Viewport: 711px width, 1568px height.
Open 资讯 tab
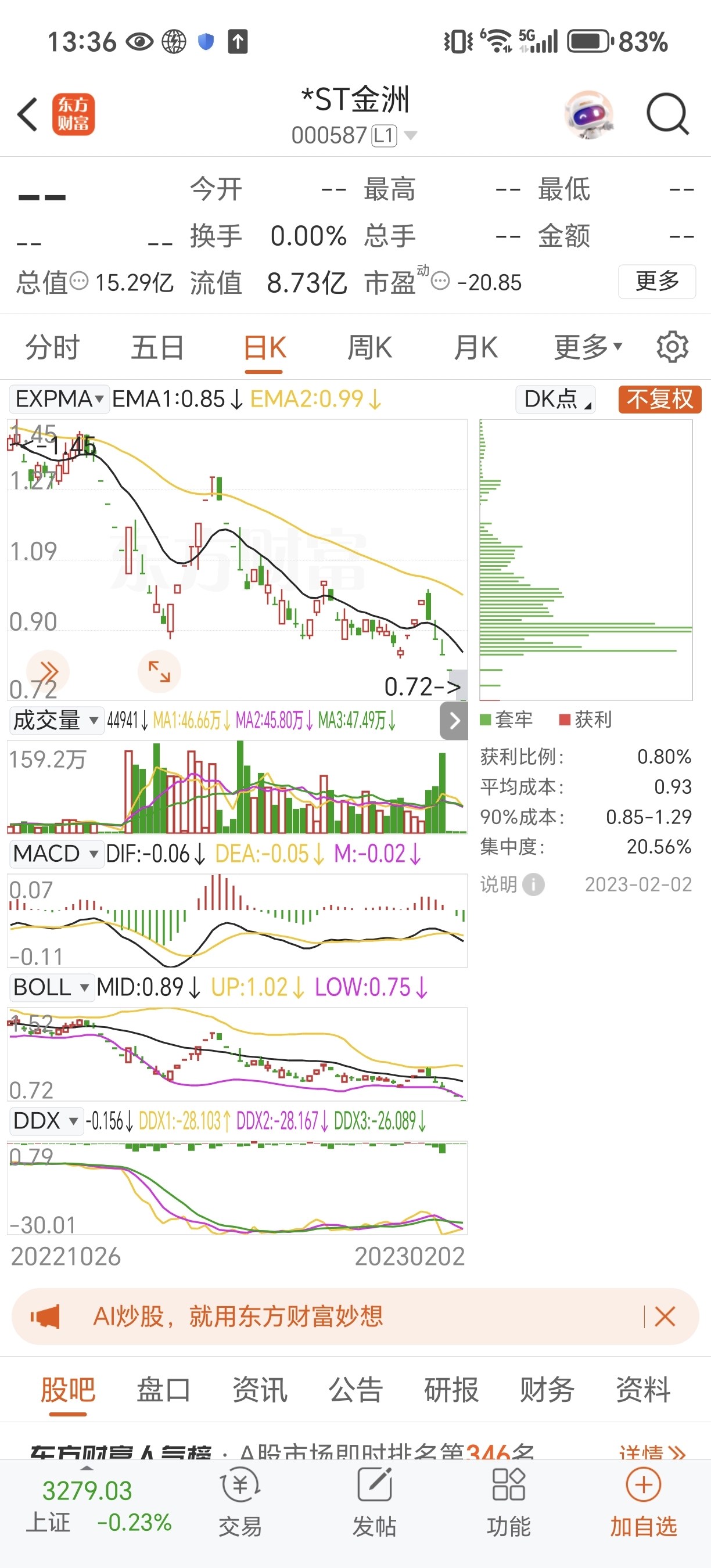(259, 1390)
